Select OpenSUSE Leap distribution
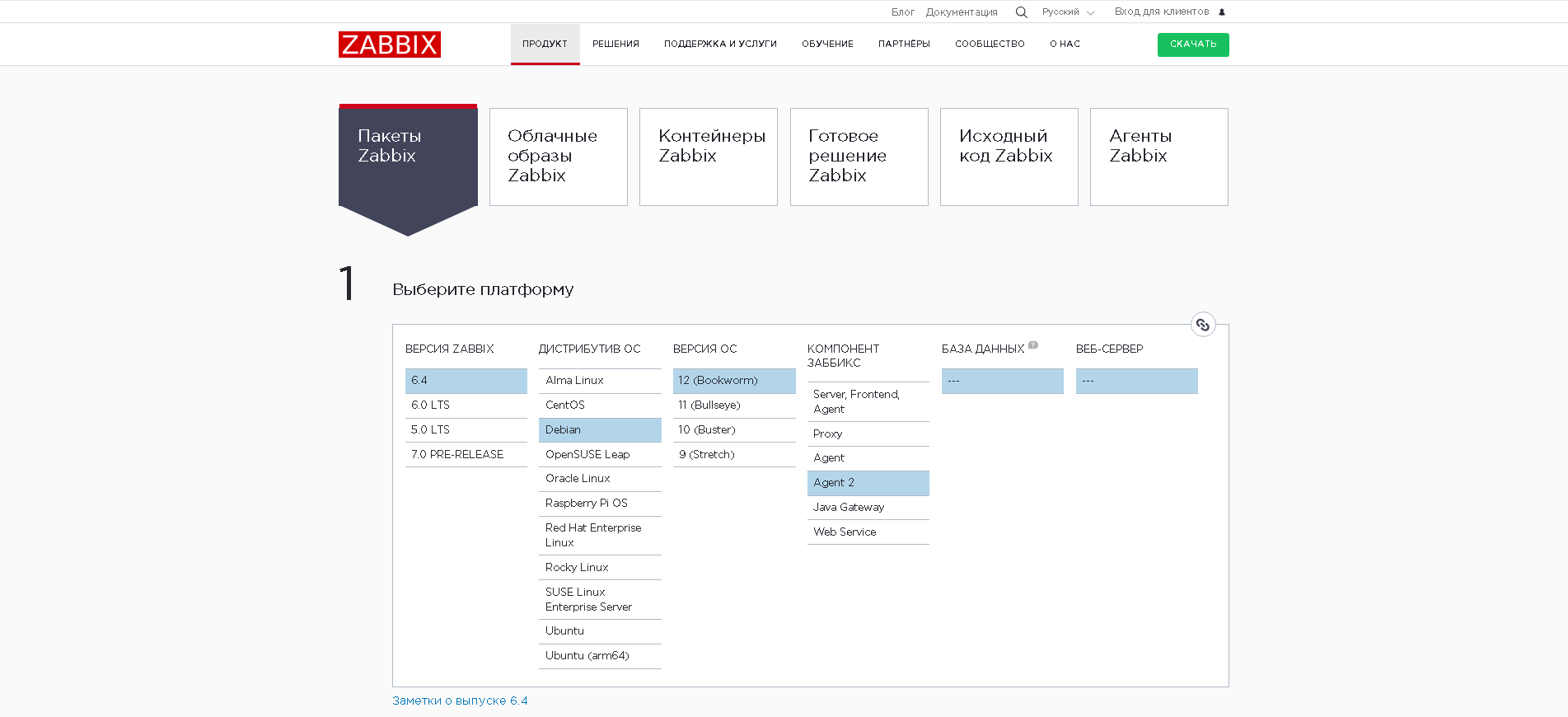The width and height of the screenshot is (1568, 717). (x=600, y=455)
